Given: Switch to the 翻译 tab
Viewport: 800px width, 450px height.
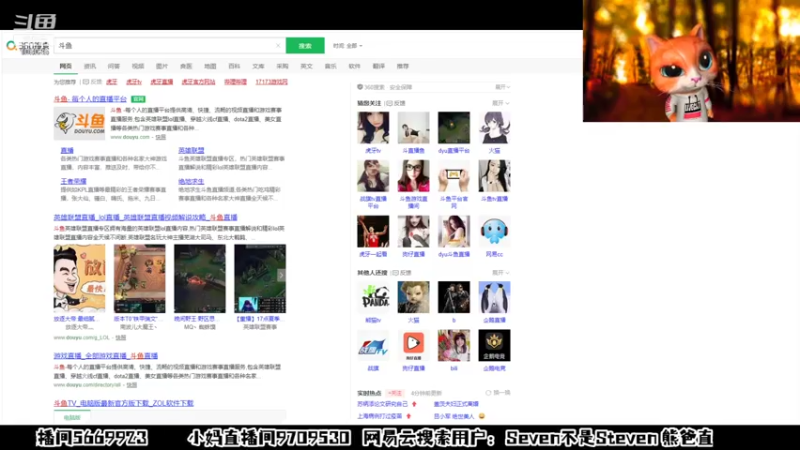Looking at the screenshot, I should 379,66.
